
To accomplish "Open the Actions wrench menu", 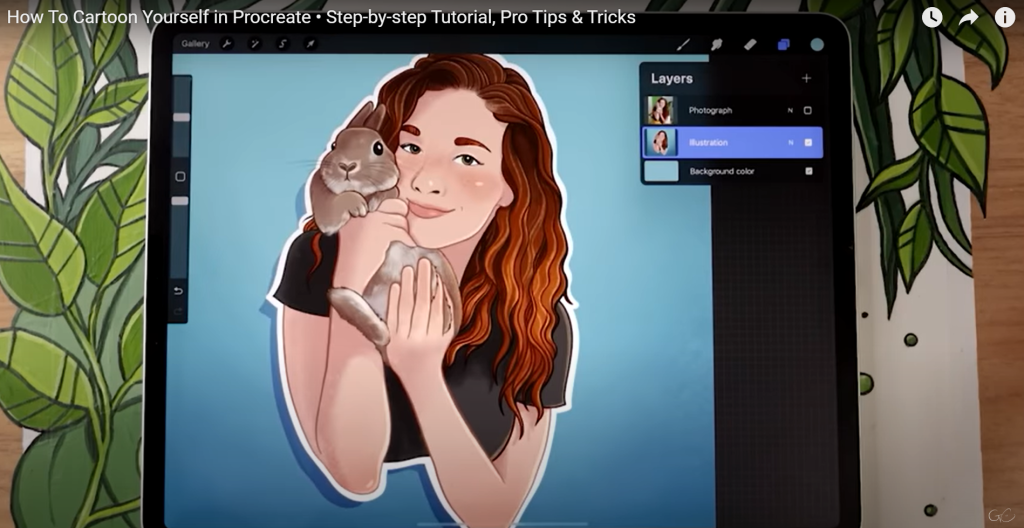I will pos(227,44).
